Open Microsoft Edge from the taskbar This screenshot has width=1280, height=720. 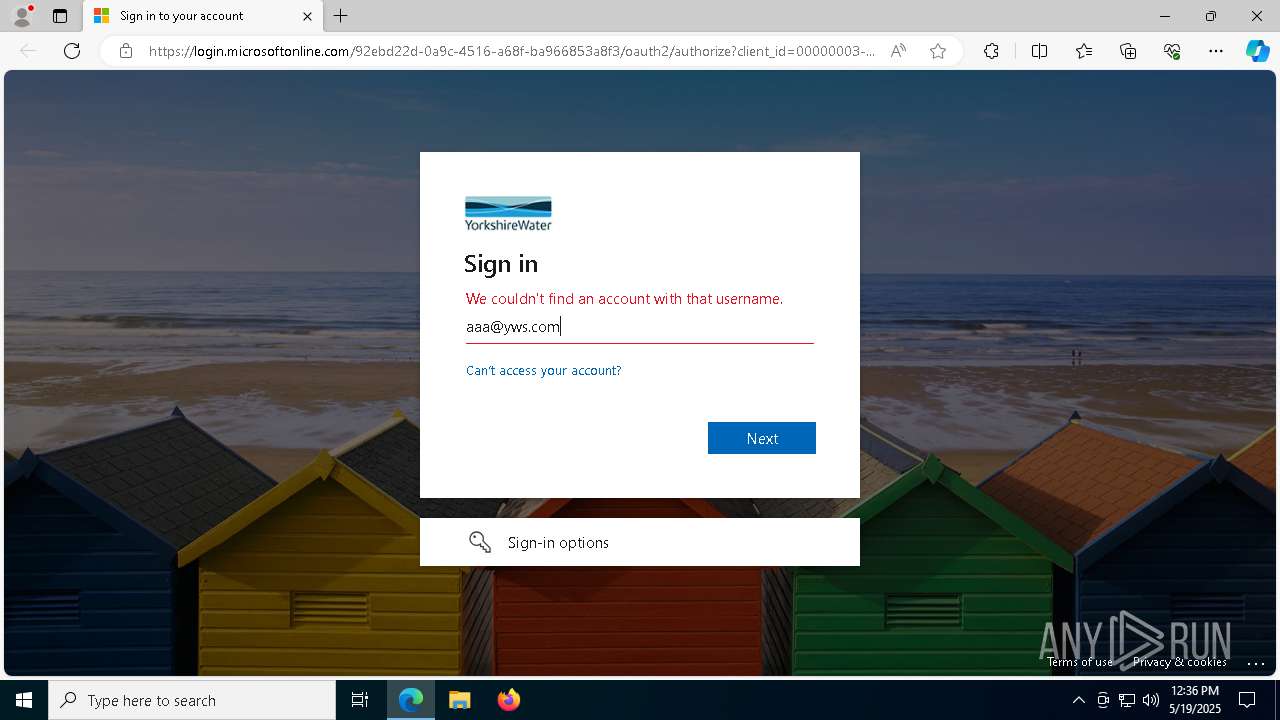(411, 700)
